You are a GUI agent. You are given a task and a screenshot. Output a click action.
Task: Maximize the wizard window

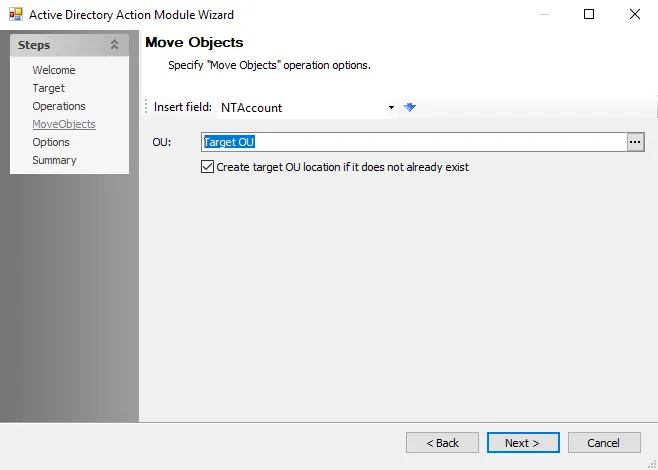click(x=589, y=14)
